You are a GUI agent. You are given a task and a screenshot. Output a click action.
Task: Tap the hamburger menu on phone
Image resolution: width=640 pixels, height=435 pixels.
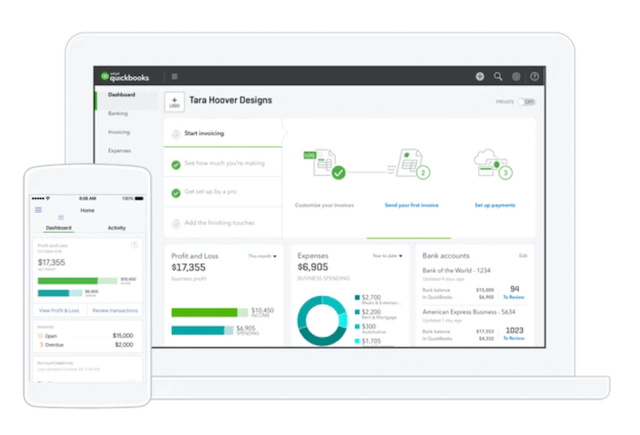pos(38,210)
